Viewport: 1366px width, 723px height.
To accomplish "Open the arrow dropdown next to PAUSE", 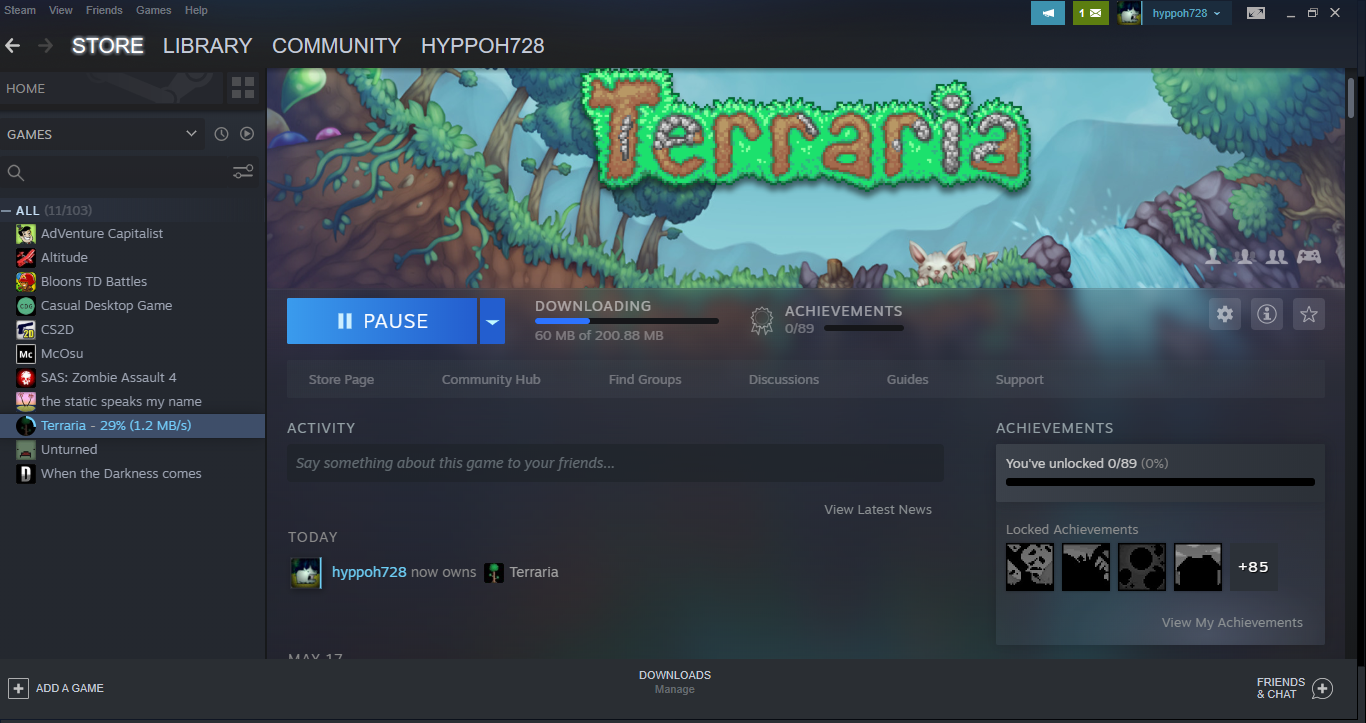I will coord(492,321).
